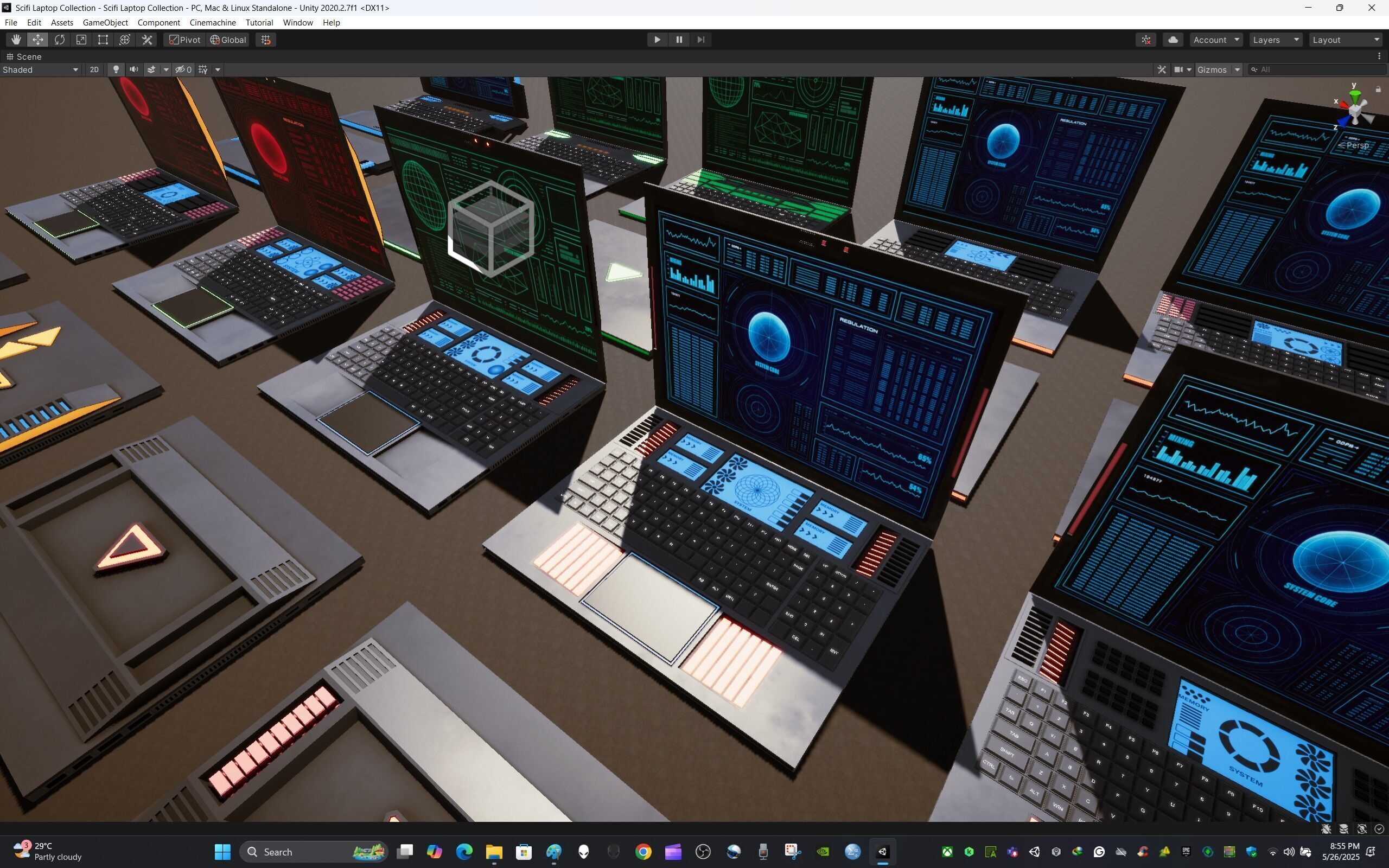Select the combined Transform tool
Viewport: 1389px width, 868px height.
point(125,40)
